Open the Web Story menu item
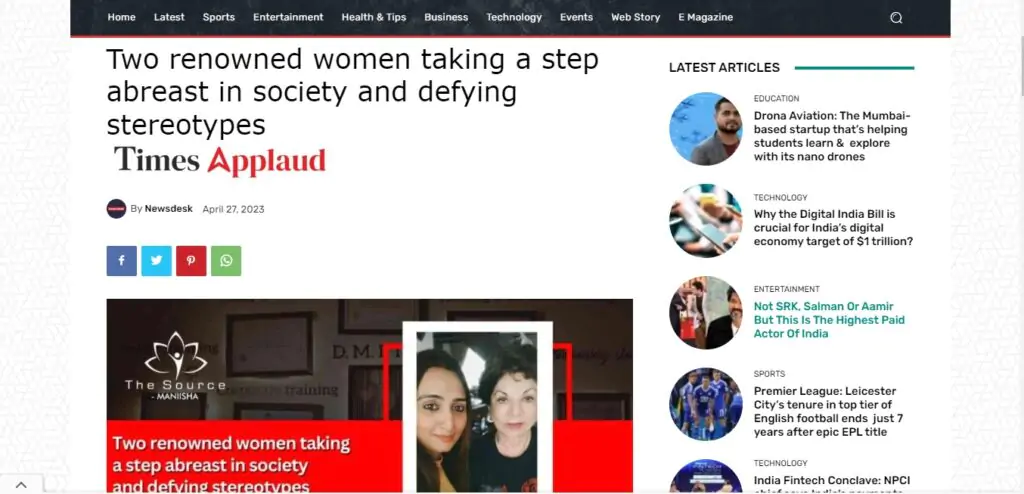This screenshot has width=1024, height=494. 635,18
